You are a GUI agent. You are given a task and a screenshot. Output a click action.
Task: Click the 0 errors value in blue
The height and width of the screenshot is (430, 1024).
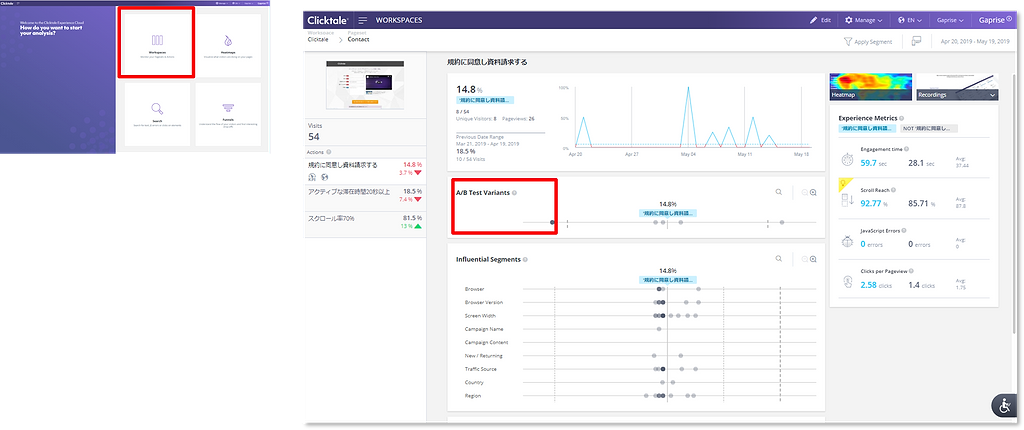click(x=872, y=244)
